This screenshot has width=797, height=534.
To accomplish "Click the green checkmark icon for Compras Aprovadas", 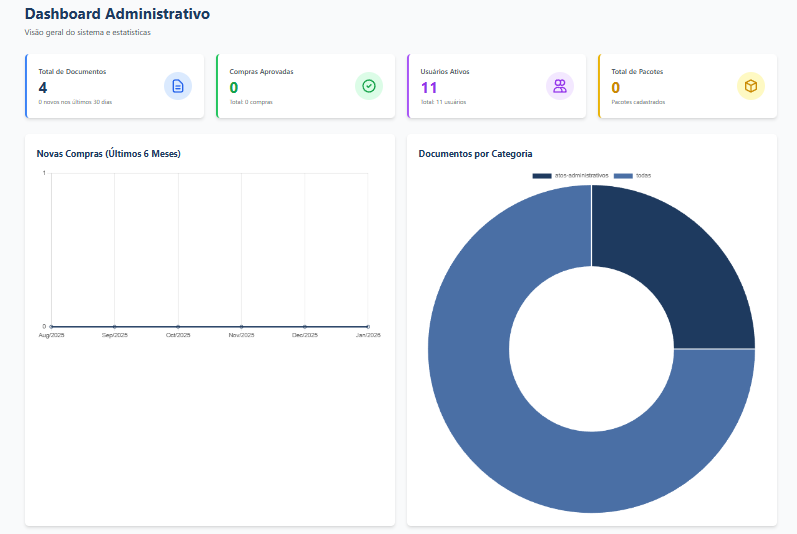I will click(369, 86).
